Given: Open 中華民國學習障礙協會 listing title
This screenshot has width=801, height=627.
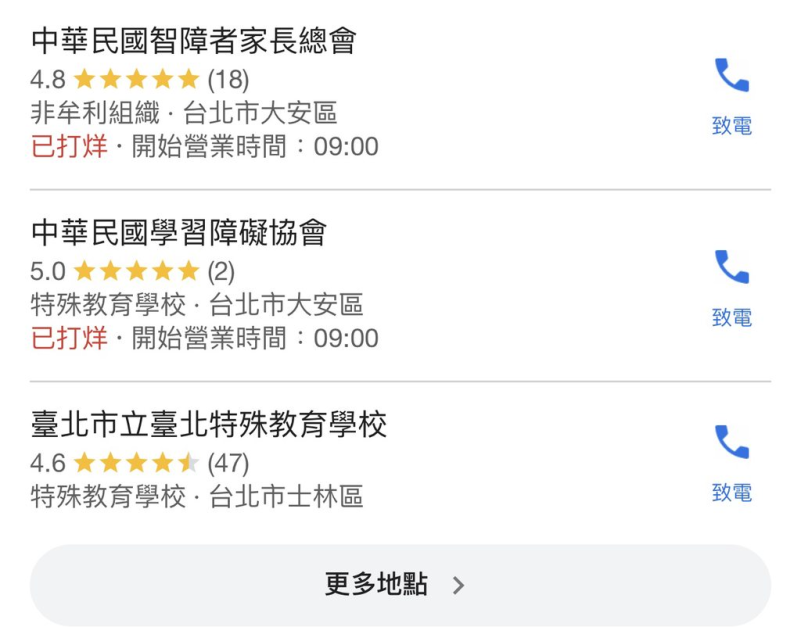Looking at the screenshot, I should [179, 233].
